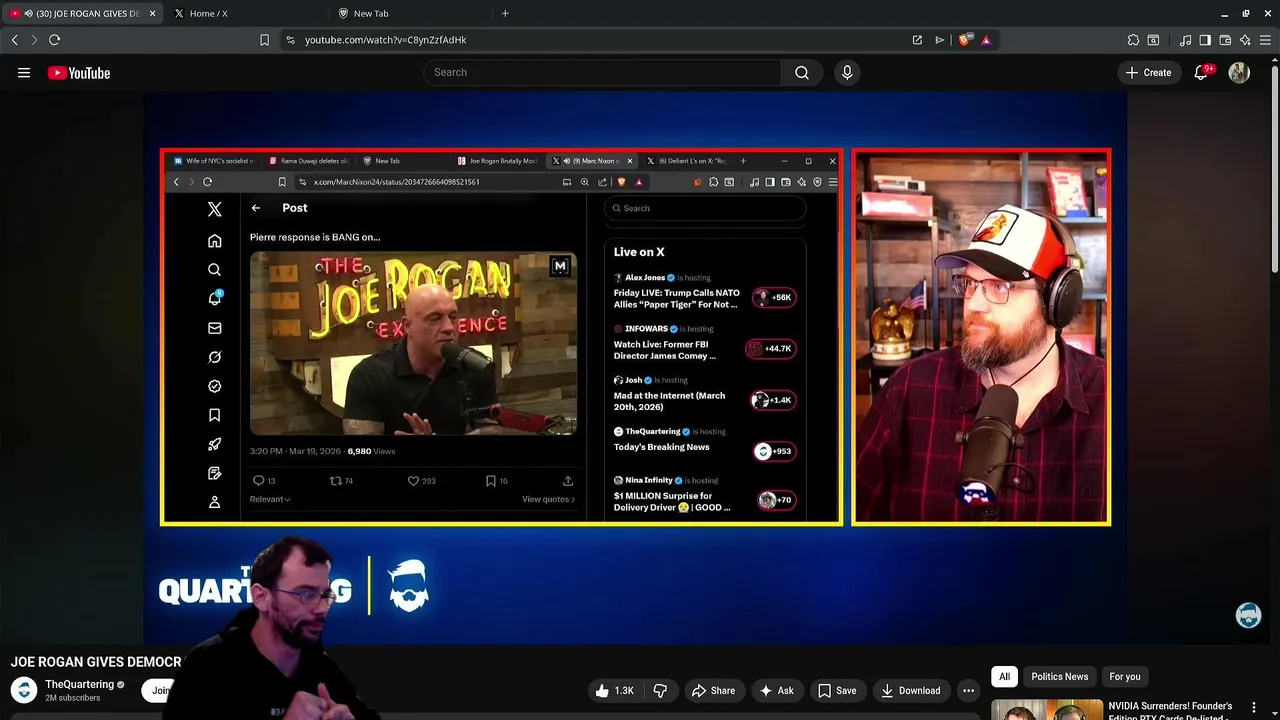Save the video to a playlist
This screenshot has width=1280, height=720.
click(x=837, y=691)
